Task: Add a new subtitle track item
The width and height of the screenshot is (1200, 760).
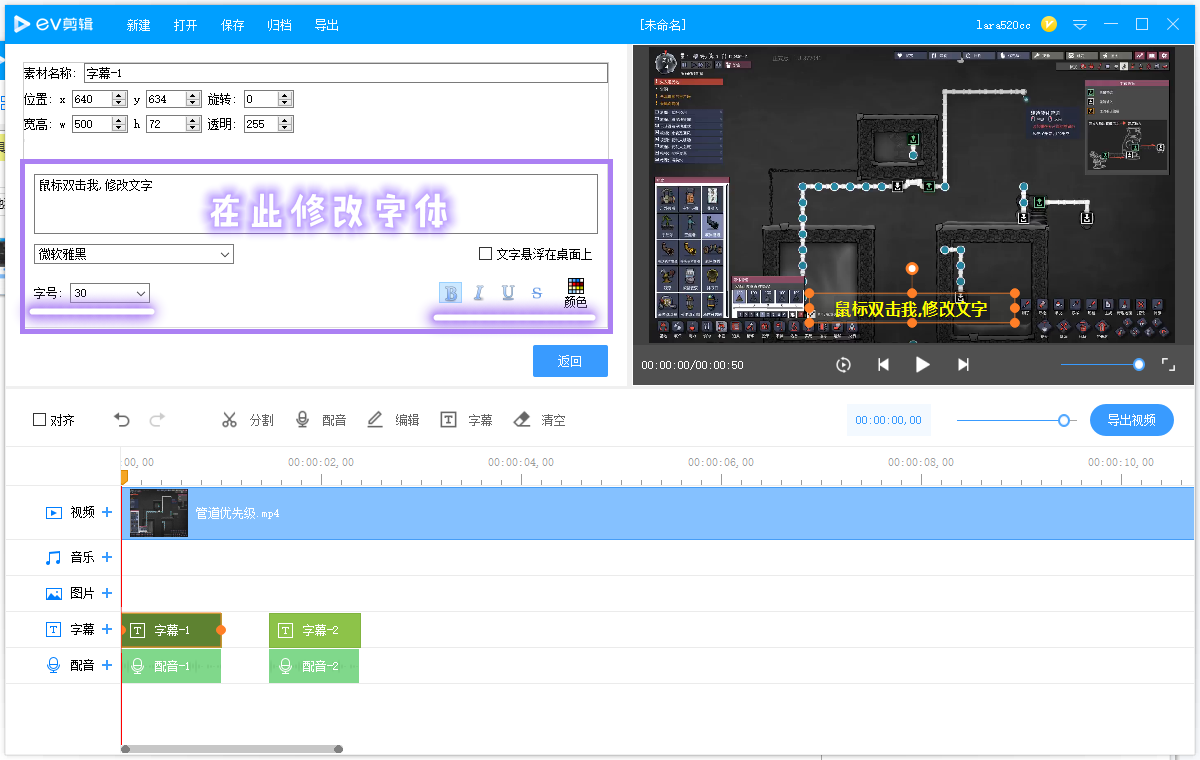Action: tap(107, 629)
